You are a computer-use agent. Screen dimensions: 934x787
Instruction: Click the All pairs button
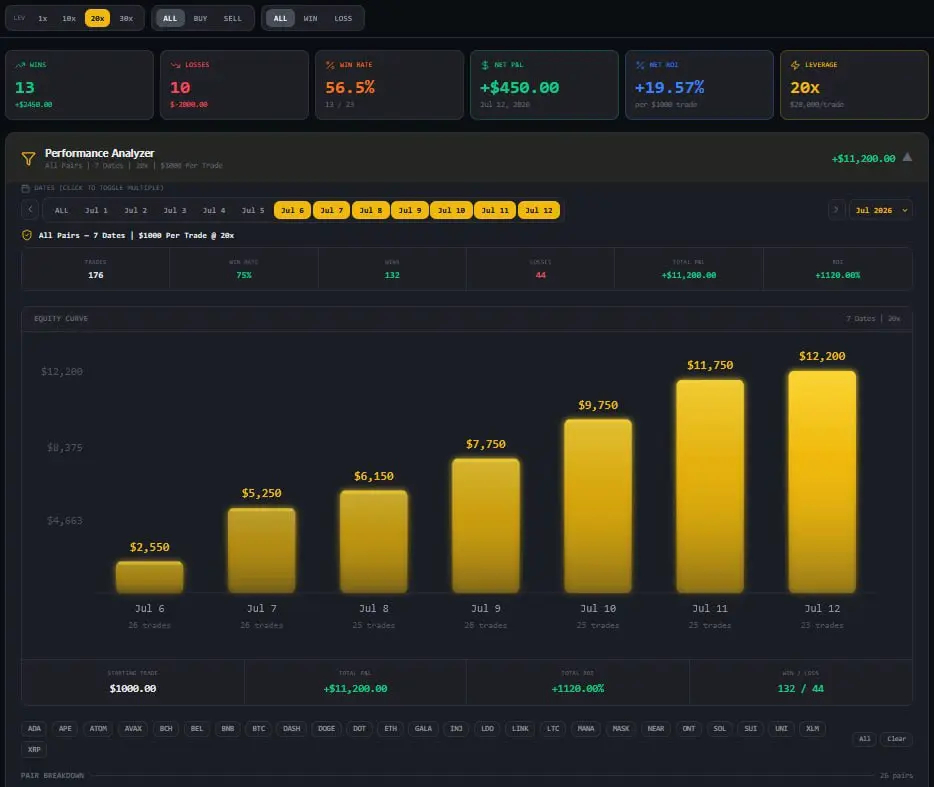tap(864, 739)
